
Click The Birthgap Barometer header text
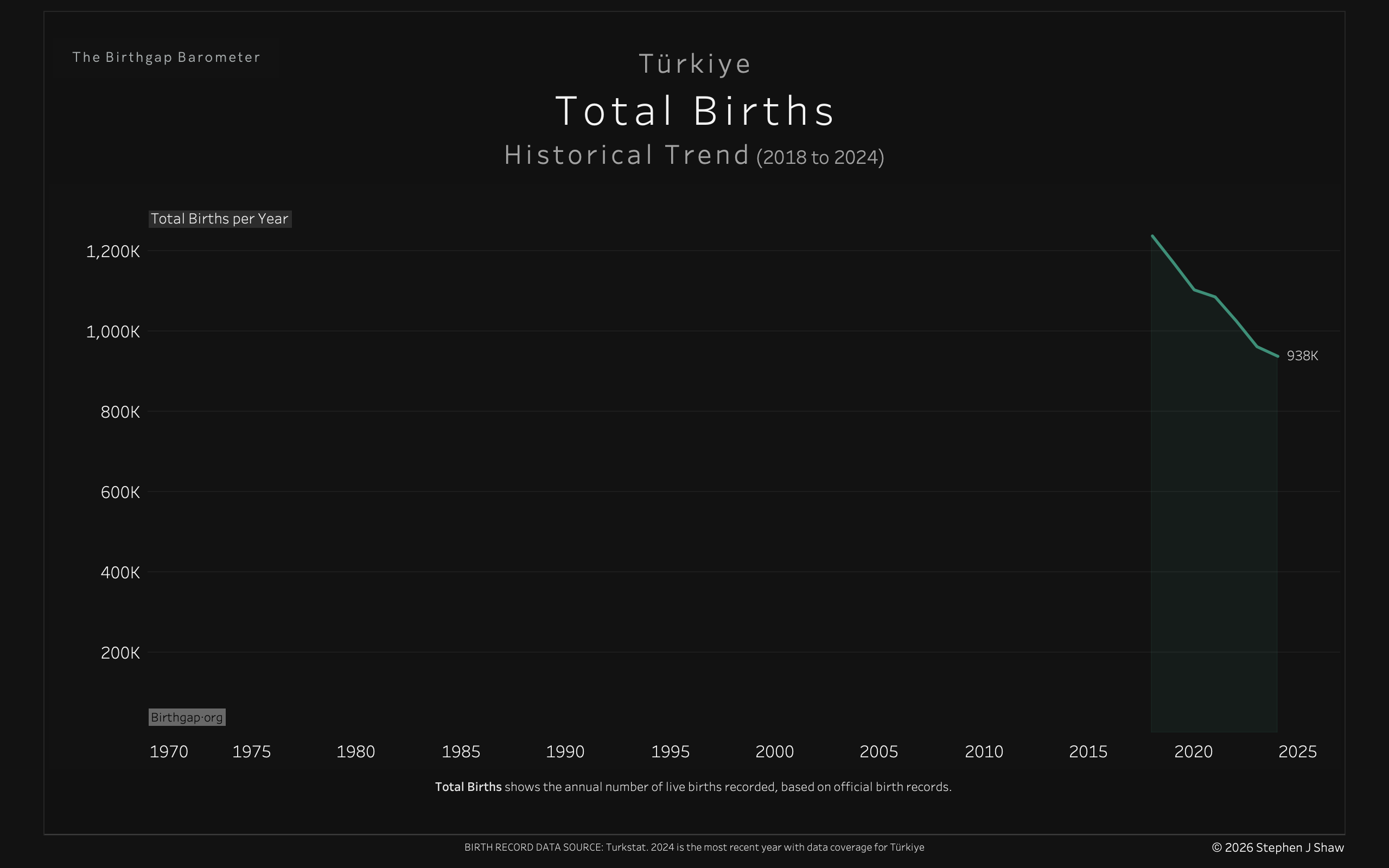[x=167, y=58]
